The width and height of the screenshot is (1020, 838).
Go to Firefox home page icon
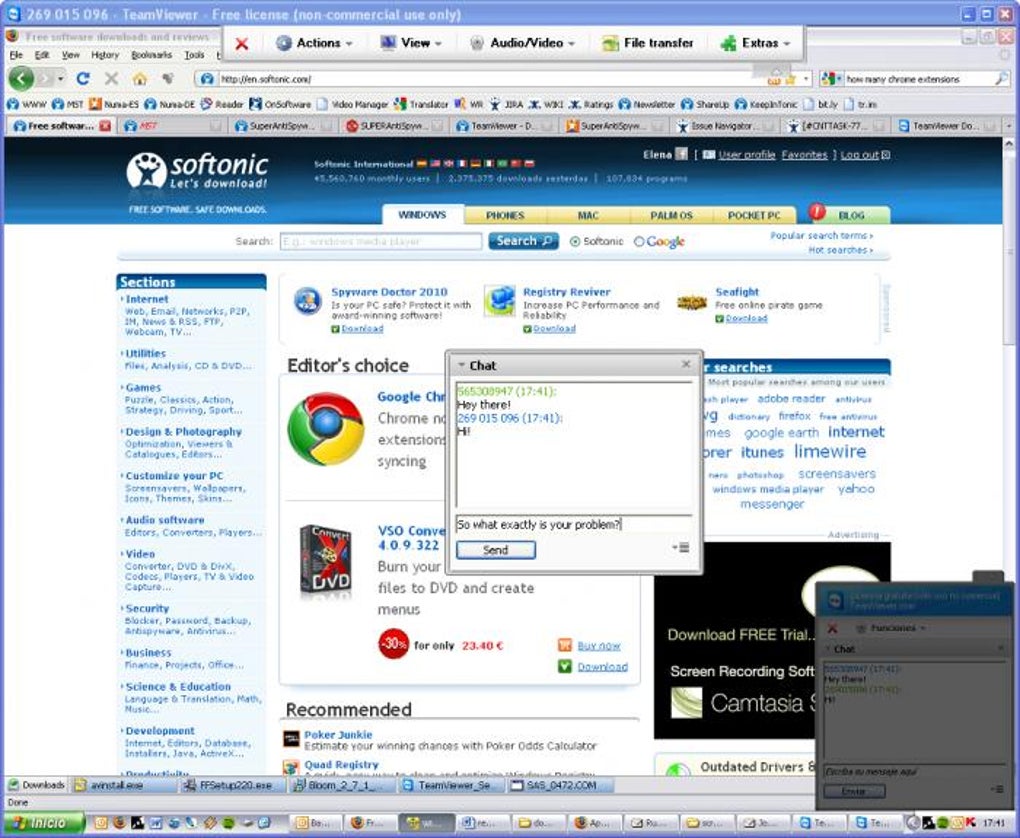(x=139, y=79)
